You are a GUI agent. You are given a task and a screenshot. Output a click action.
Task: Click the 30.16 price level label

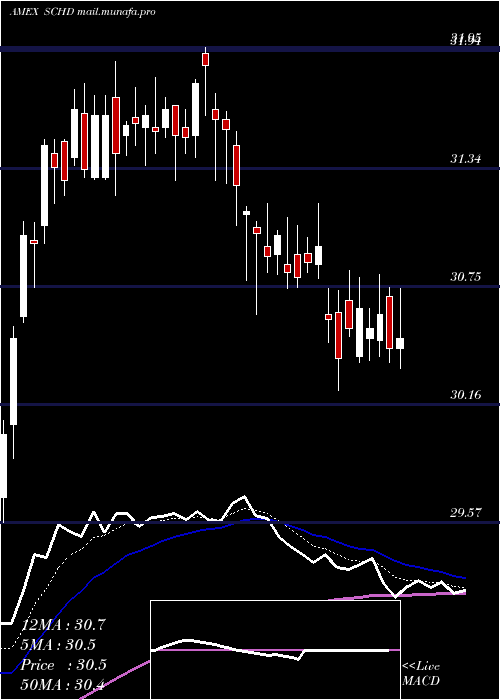[465, 394]
